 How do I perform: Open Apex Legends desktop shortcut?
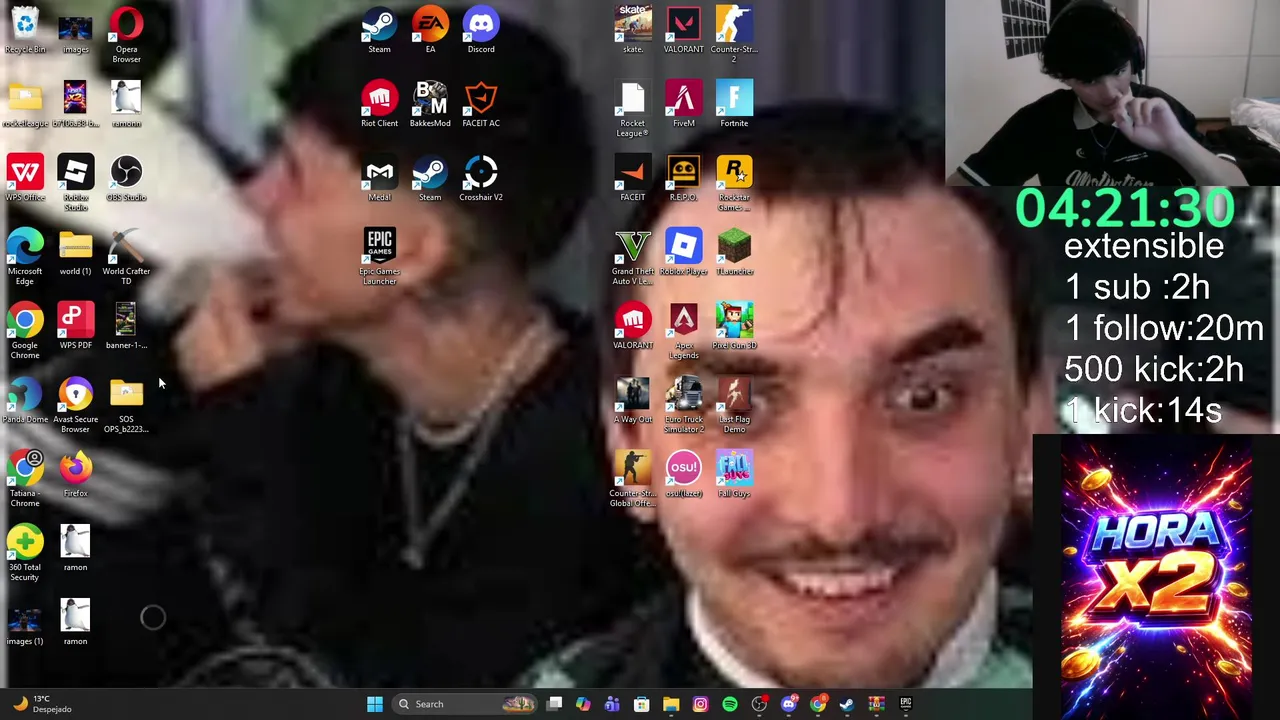[684, 331]
